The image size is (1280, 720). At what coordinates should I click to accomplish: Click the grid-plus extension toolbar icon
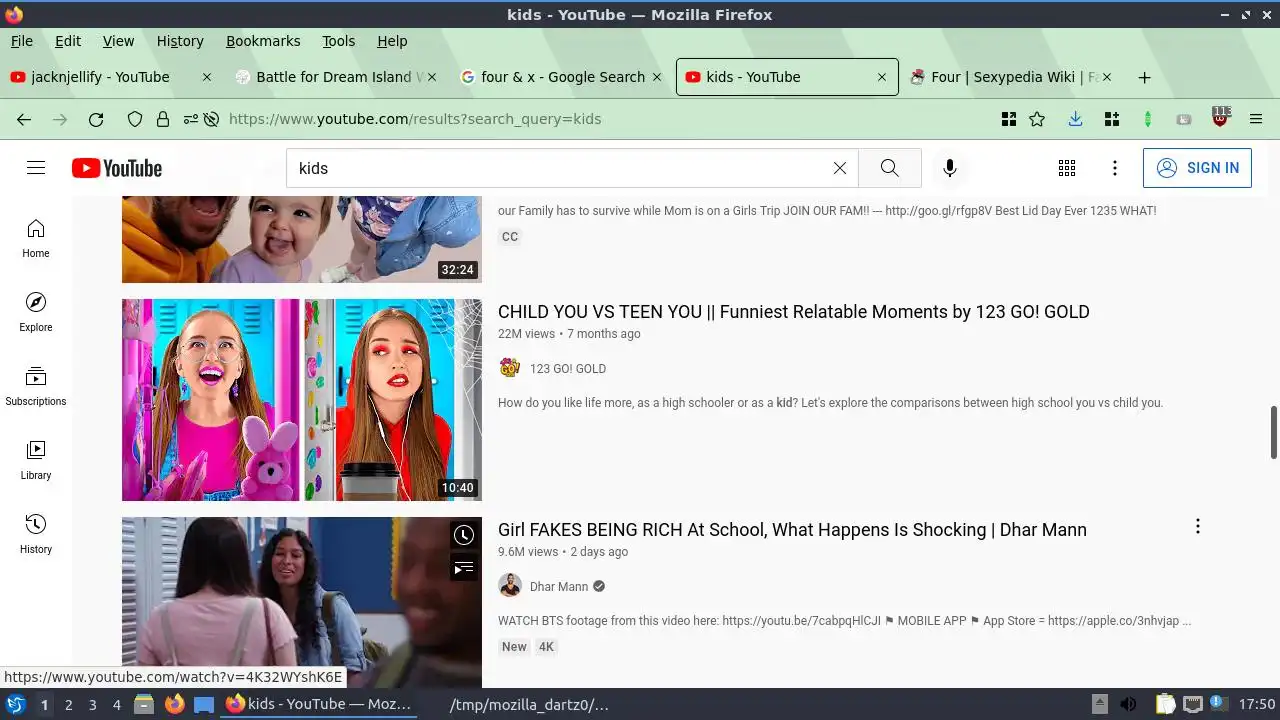(1111, 119)
